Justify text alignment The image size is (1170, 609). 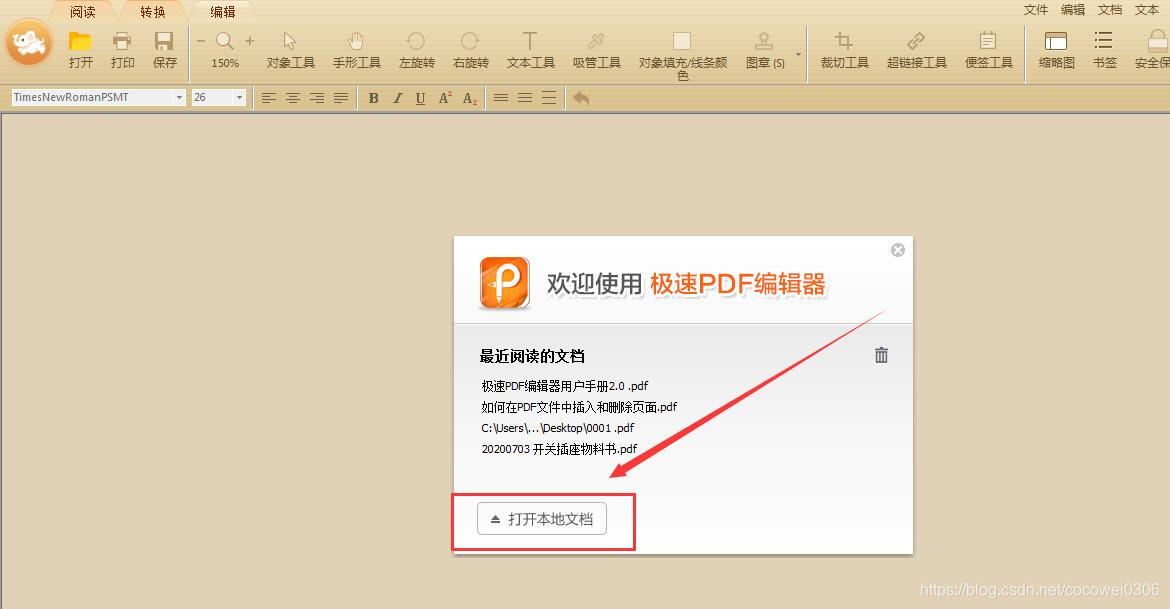(341, 98)
